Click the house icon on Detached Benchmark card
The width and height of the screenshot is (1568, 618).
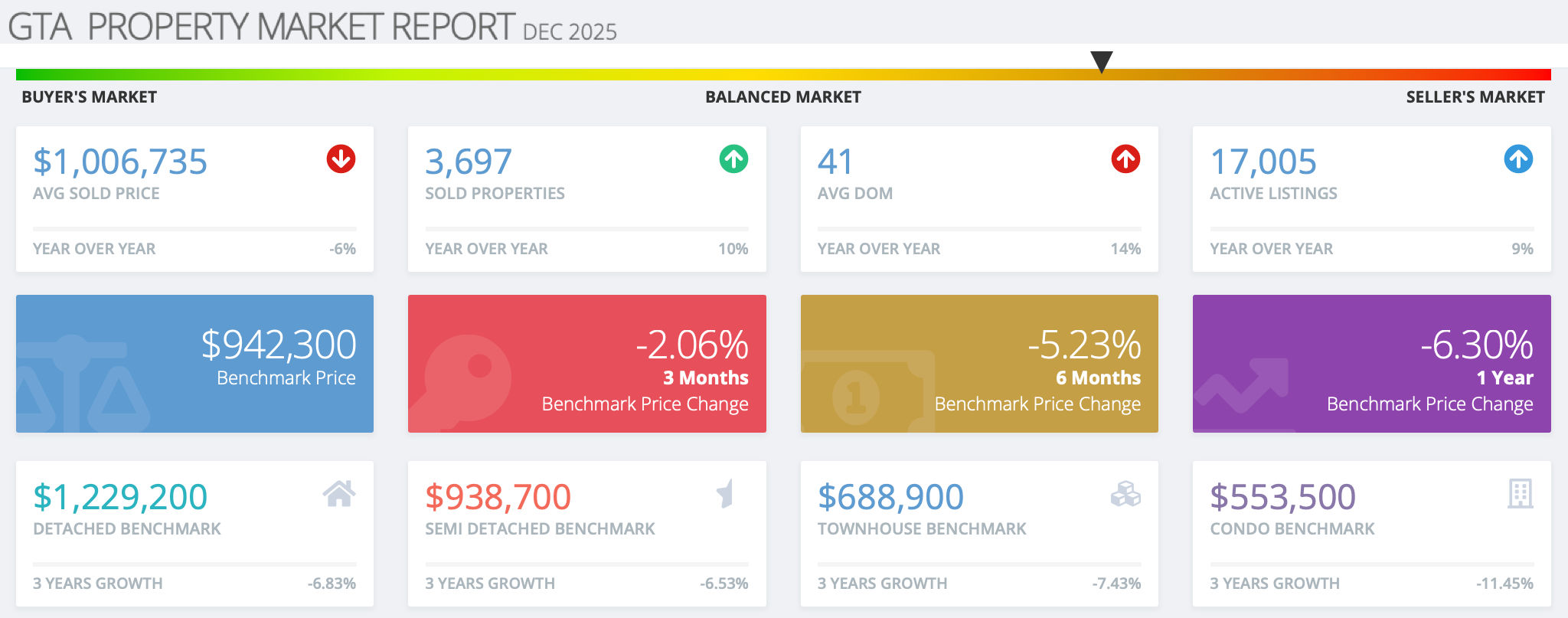tap(339, 494)
